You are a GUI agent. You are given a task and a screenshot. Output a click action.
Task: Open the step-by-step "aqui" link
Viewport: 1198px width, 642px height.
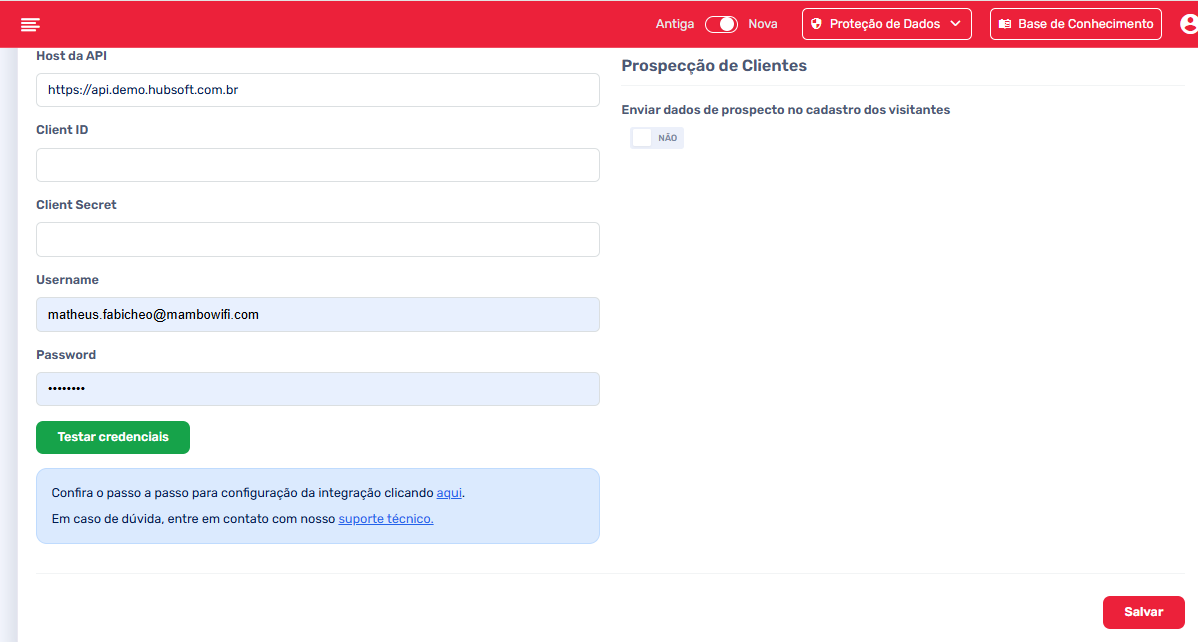point(449,493)
